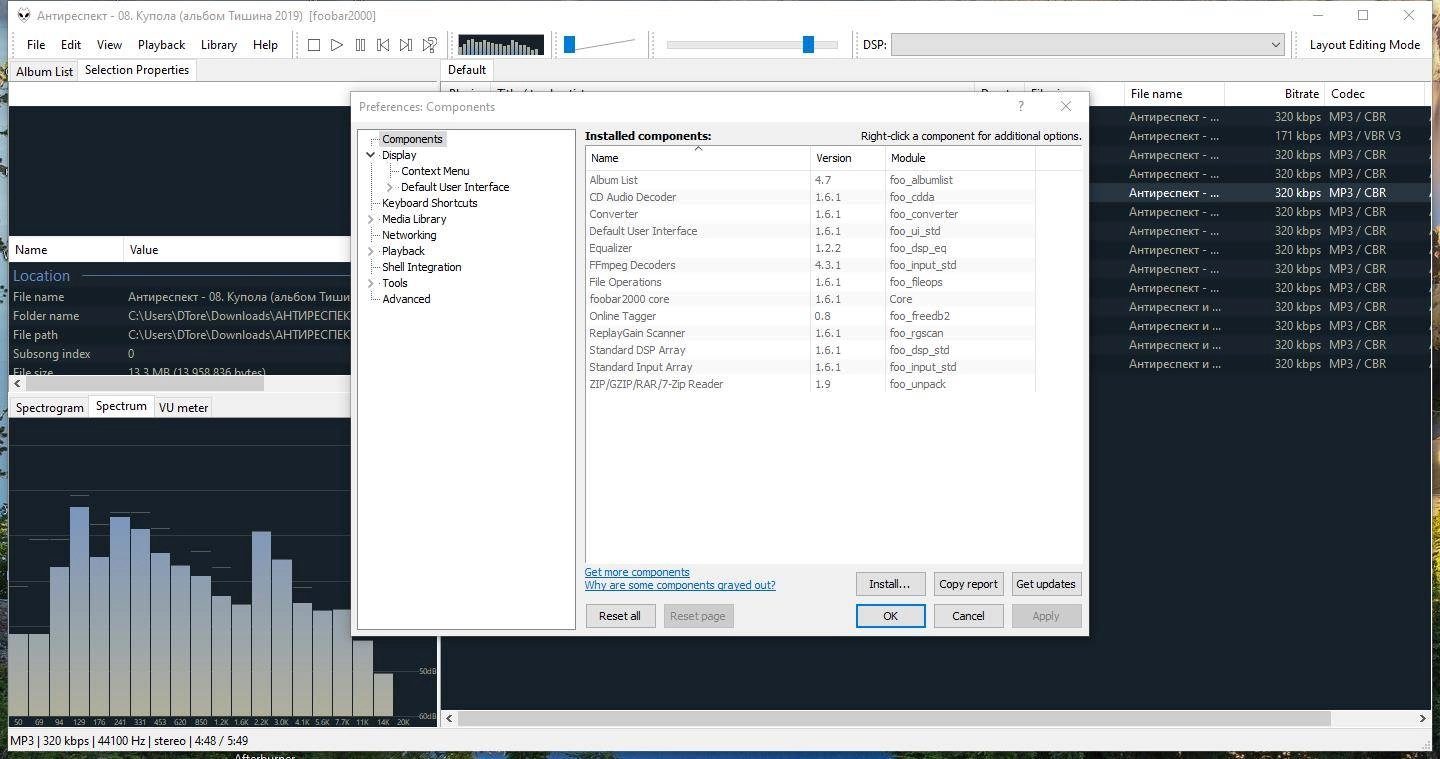
Task: Select Keyboard Shortcuts in preferences tree
Action: point(430,203)
